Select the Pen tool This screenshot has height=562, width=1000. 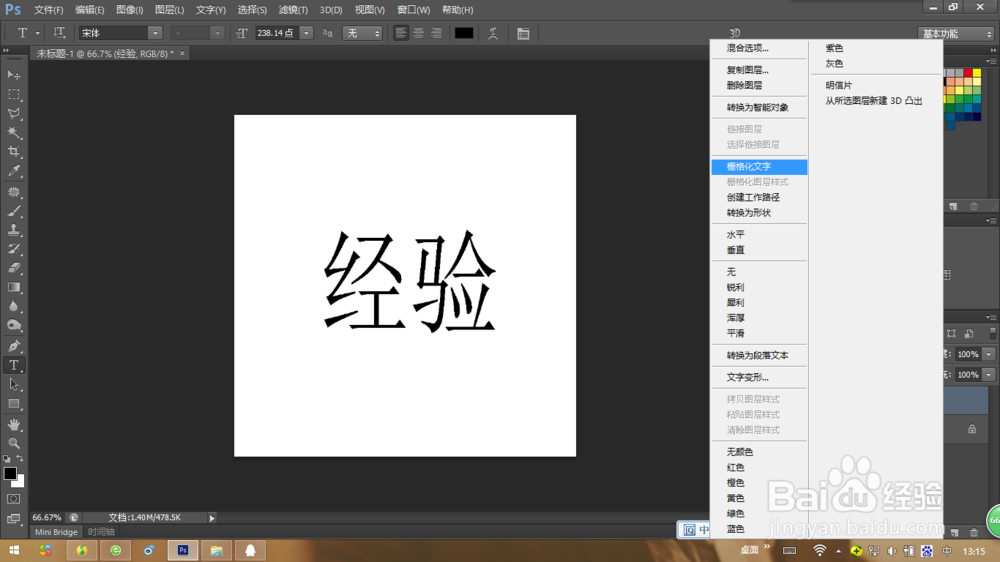click(14, 346)
